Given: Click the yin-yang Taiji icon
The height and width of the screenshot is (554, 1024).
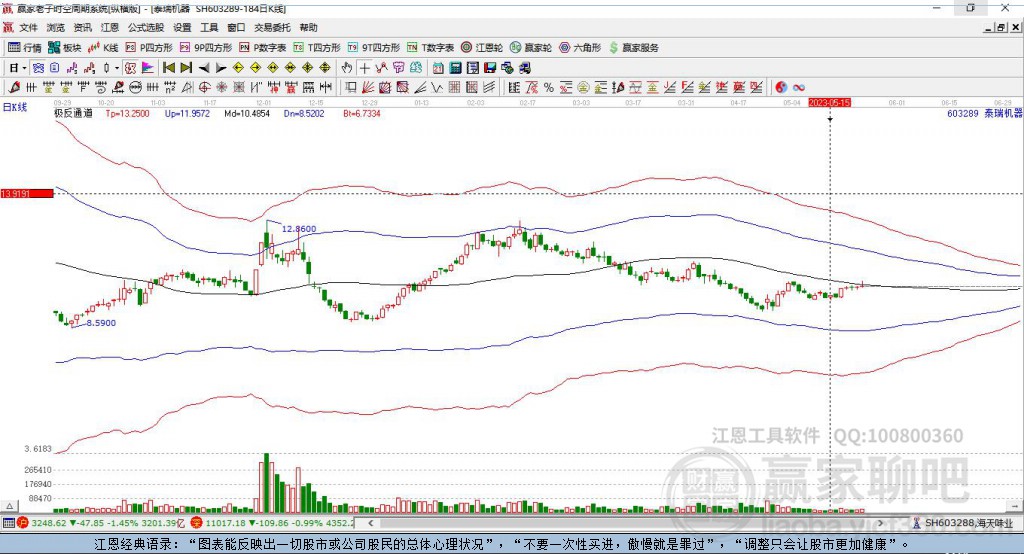Looking at the screenshot, I should 781,87.
